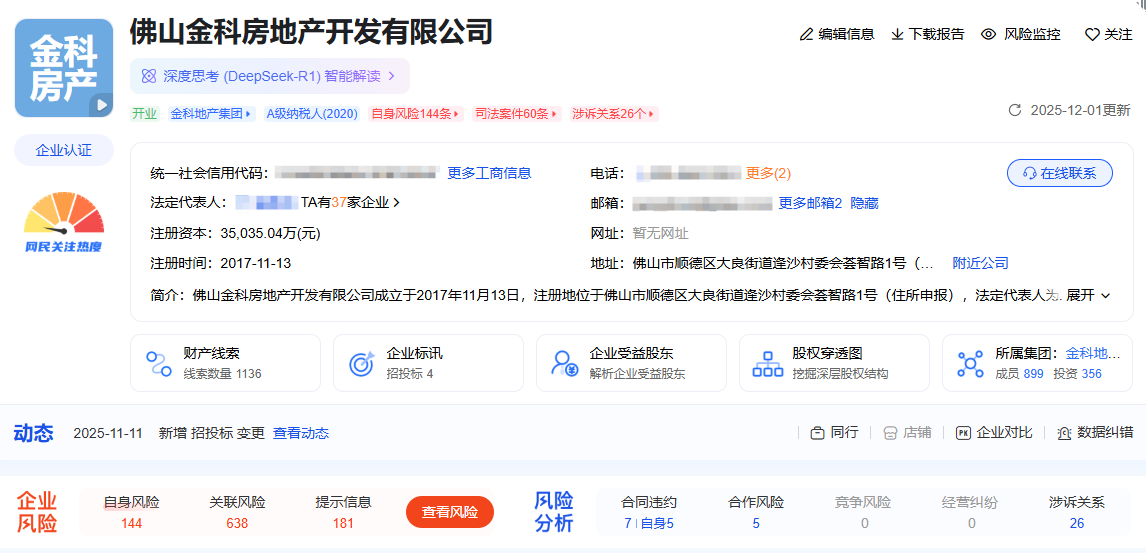This screenshot has width=1146, height=553.
Task: Click the 风险监控 label
Action: 1032,34
